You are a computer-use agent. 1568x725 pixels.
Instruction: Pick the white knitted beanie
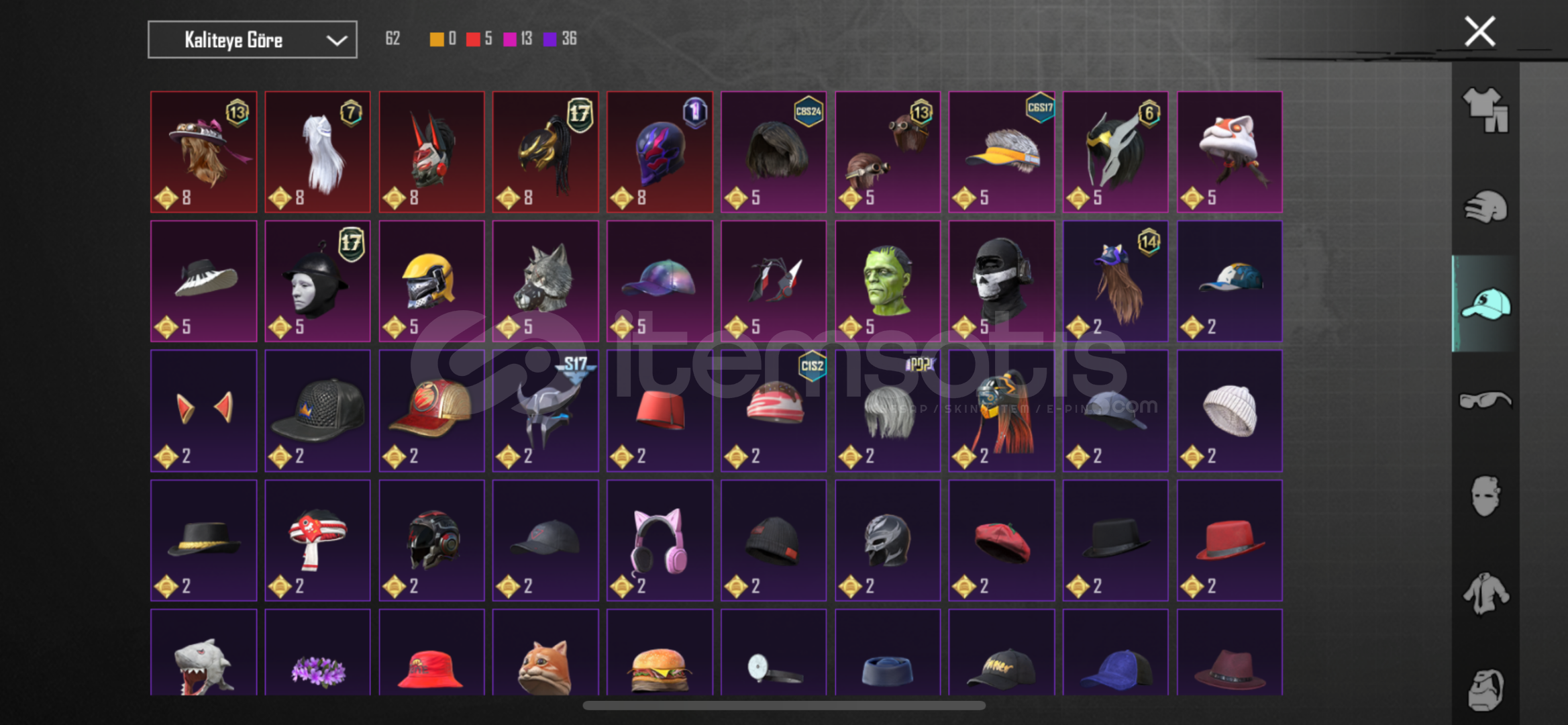(x=1229, y=411)
